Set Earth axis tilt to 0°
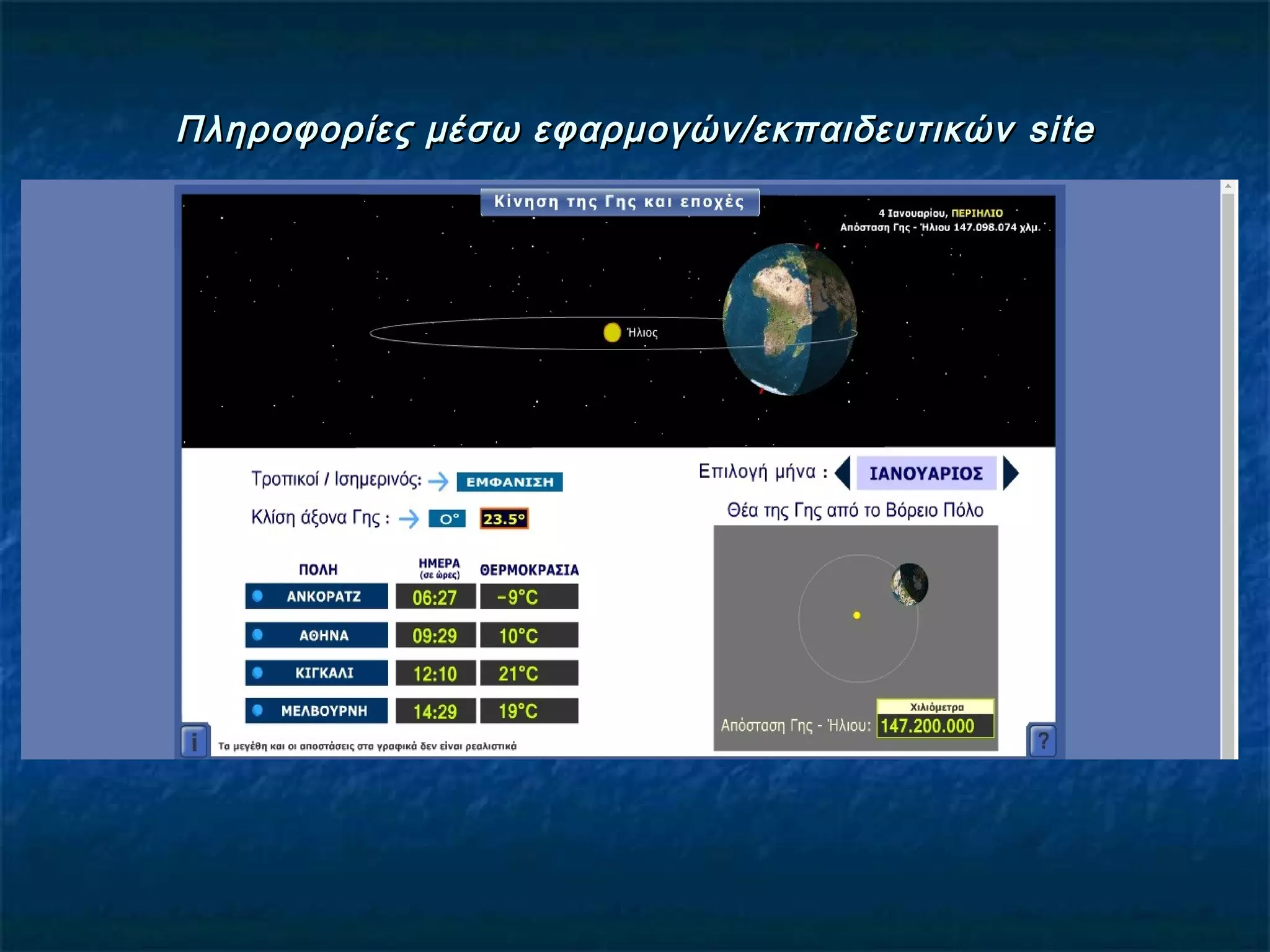Viewport: 1270px width, 952px height. 447,519
